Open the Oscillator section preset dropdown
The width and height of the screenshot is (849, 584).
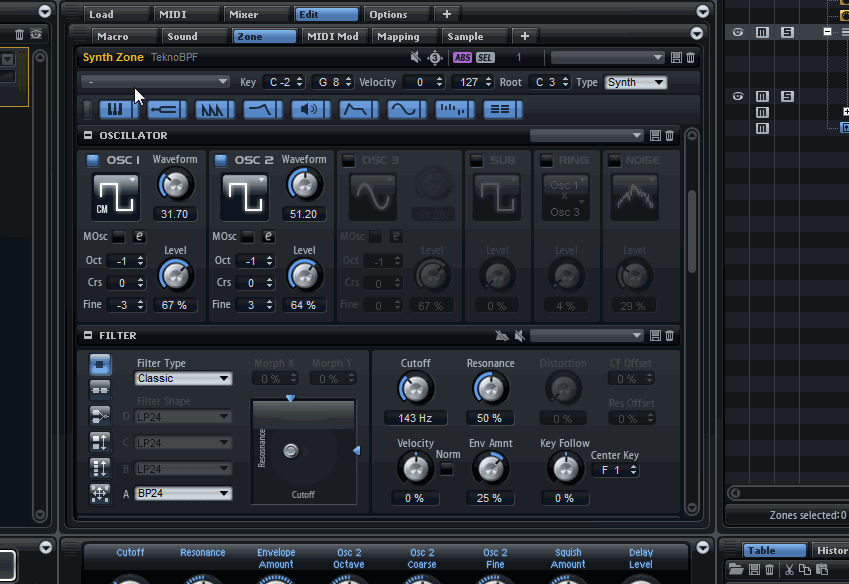click(x=586, y=135)
